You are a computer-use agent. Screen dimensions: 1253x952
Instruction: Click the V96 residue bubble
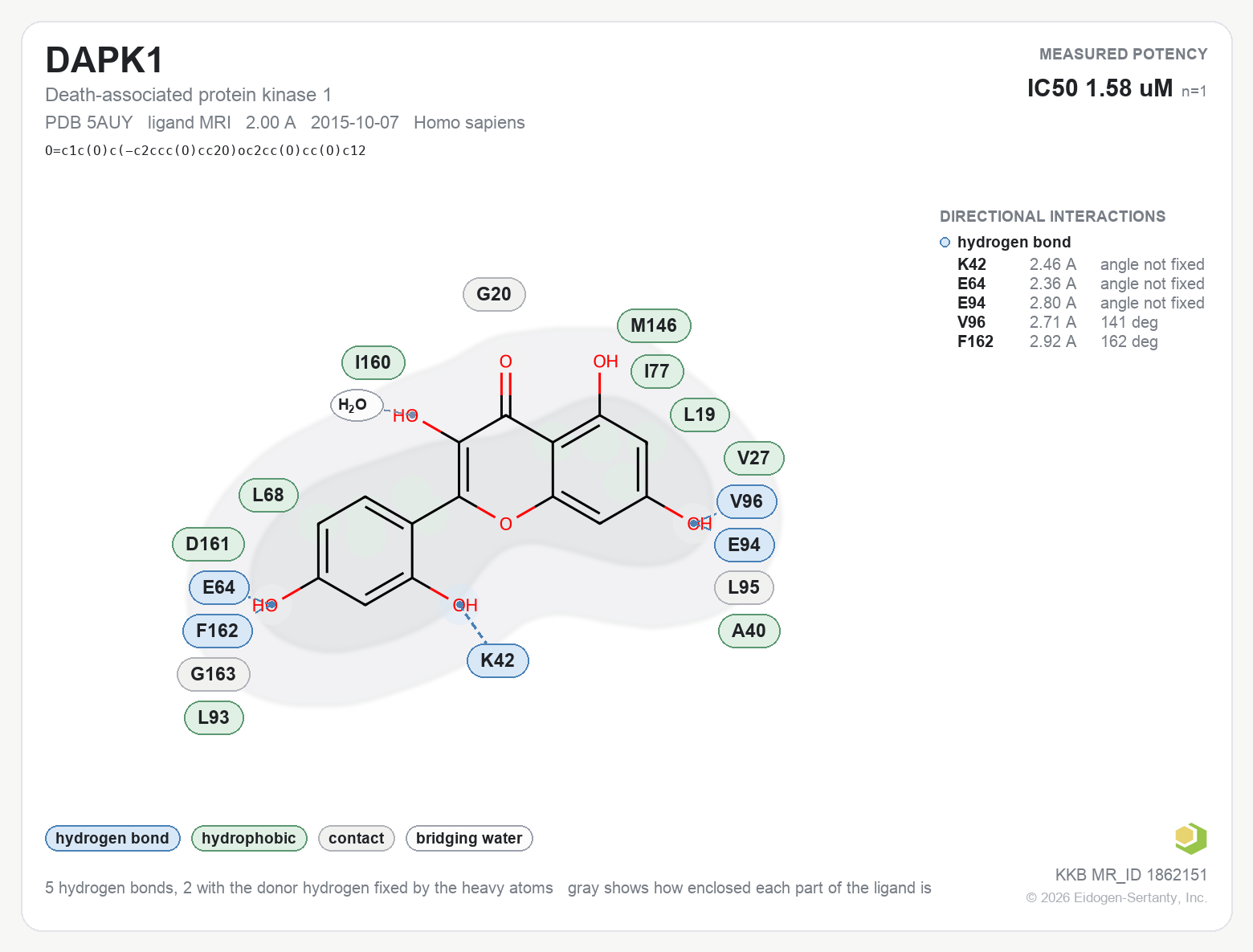(747, 501)
